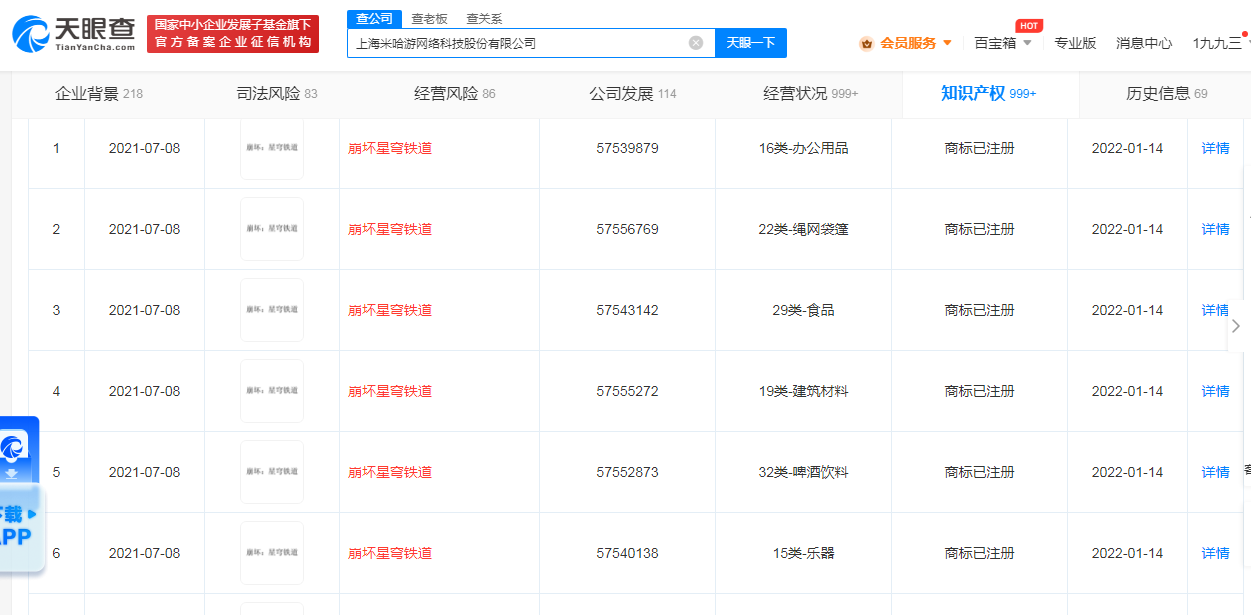
Task: Click 崩坏星穹铁道 name in the 19类 row
Action: coord(390,391)
